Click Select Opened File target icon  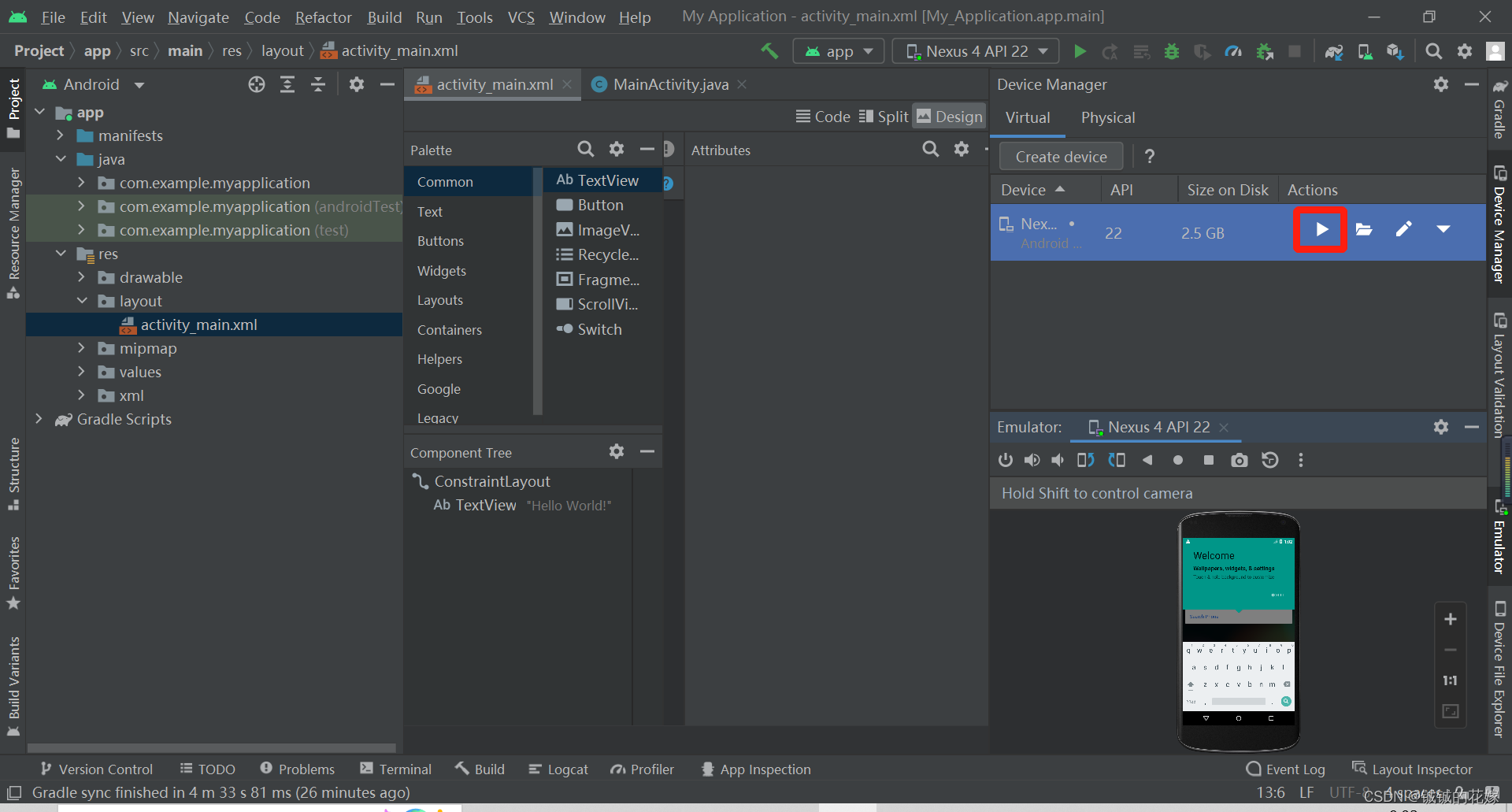click(257, 84)
